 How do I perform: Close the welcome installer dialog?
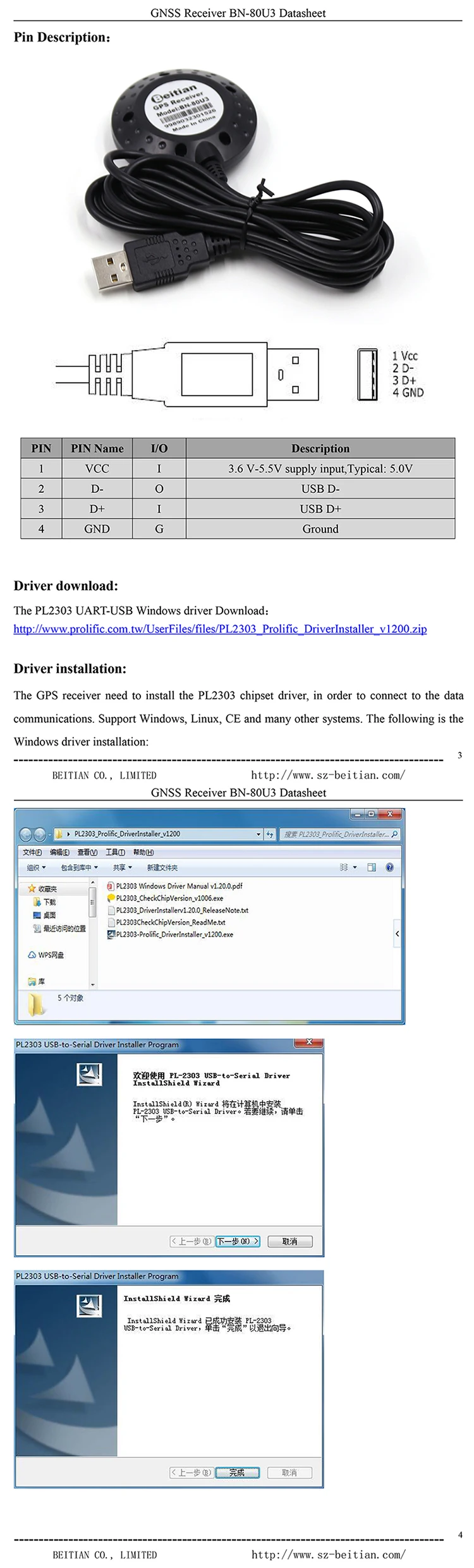pyautogui.click(x=309, y=1041)
